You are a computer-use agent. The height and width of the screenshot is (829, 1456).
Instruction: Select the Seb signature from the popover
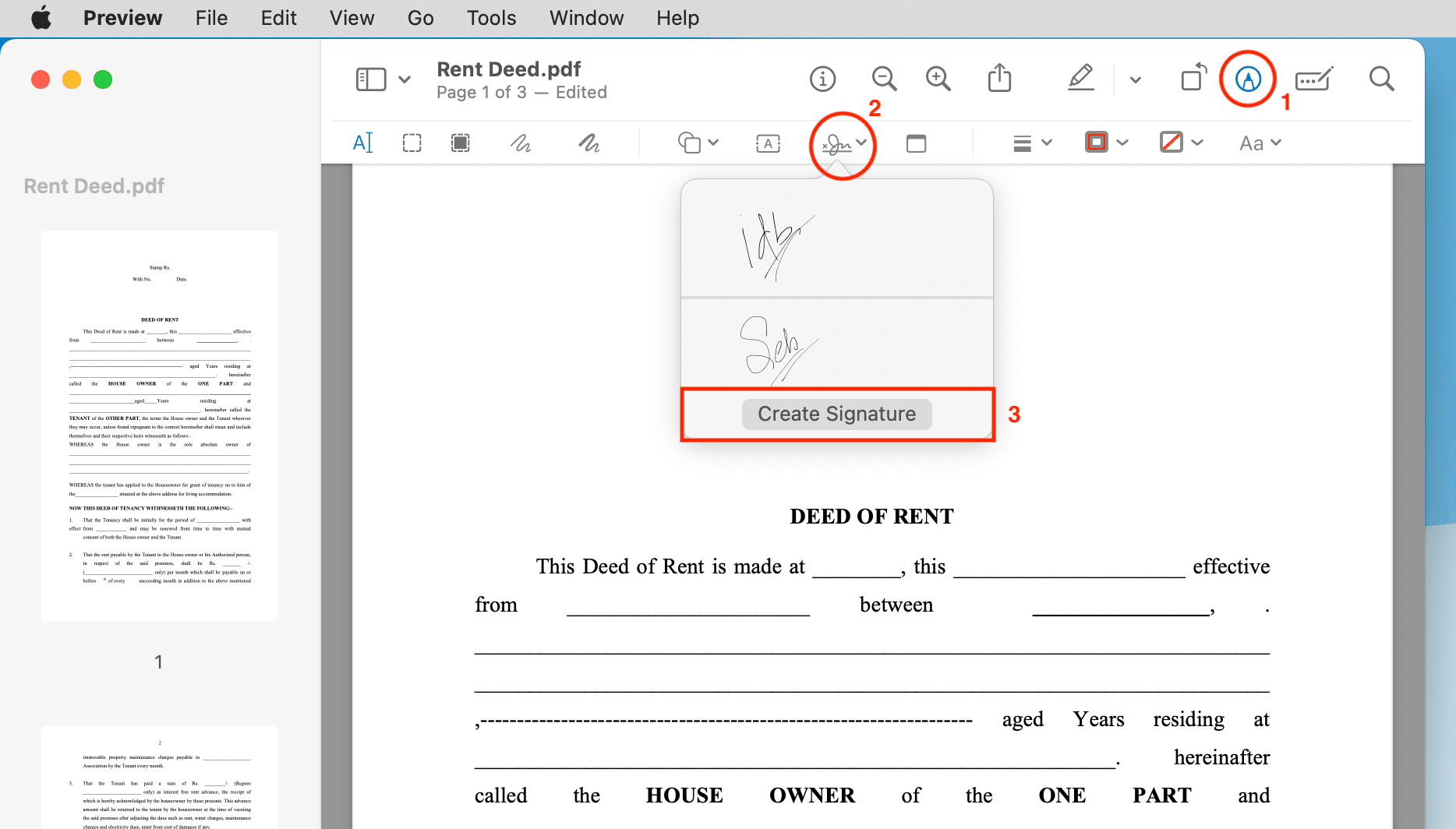[x=836, y=345]
